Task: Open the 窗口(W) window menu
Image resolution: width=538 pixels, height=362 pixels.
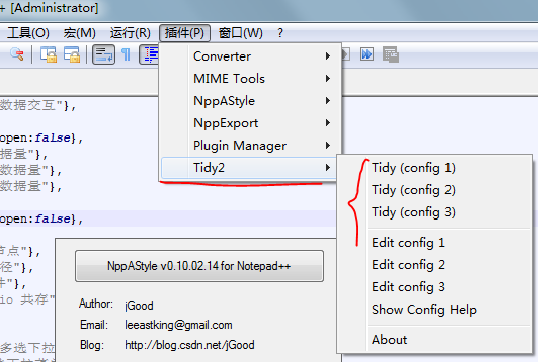Action: pos(241,33)
